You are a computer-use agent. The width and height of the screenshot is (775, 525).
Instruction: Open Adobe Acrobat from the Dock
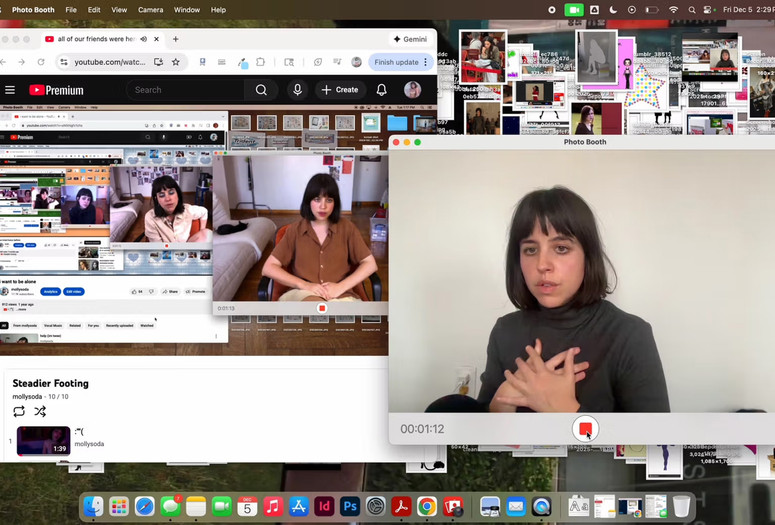pos(401,507)
